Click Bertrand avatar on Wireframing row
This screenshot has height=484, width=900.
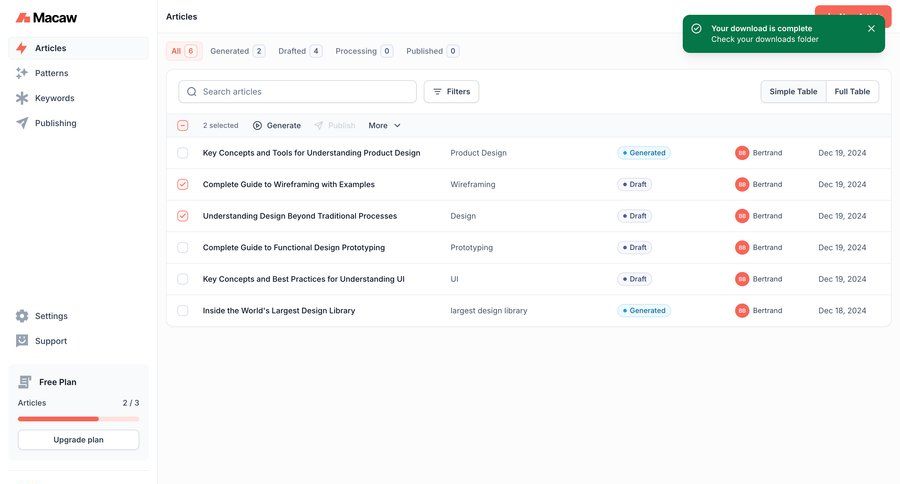click(x=742, y=184)
